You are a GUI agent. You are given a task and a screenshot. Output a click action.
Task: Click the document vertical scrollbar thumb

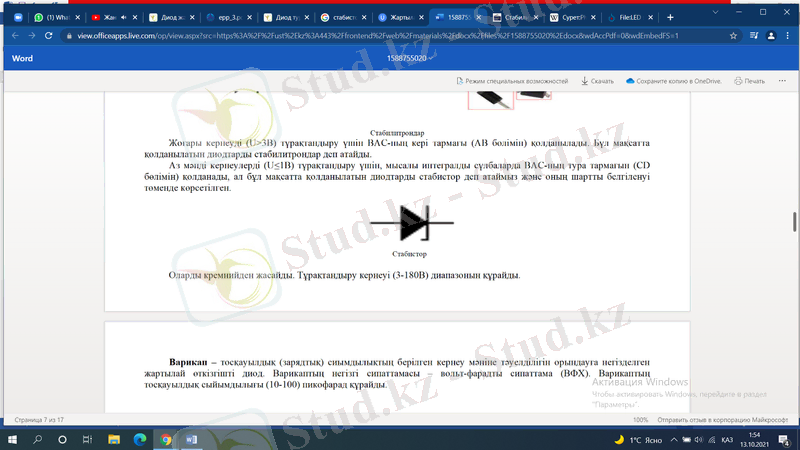click(794, 221)
